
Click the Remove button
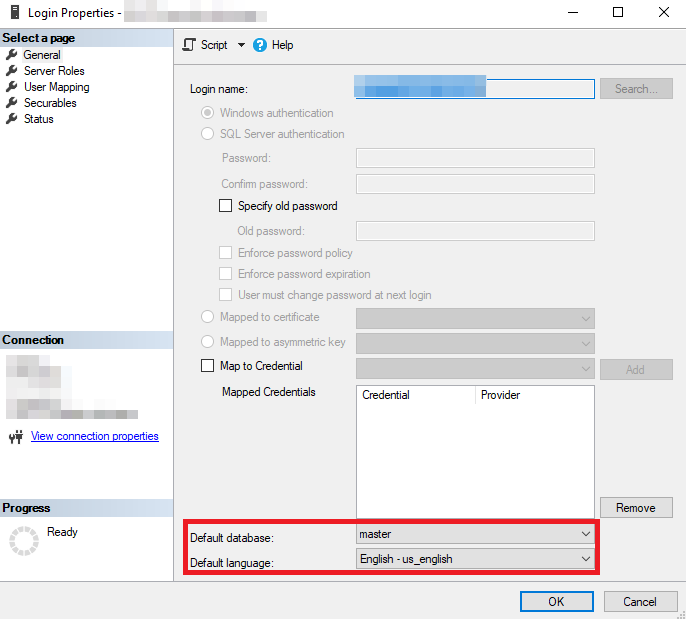636,507
